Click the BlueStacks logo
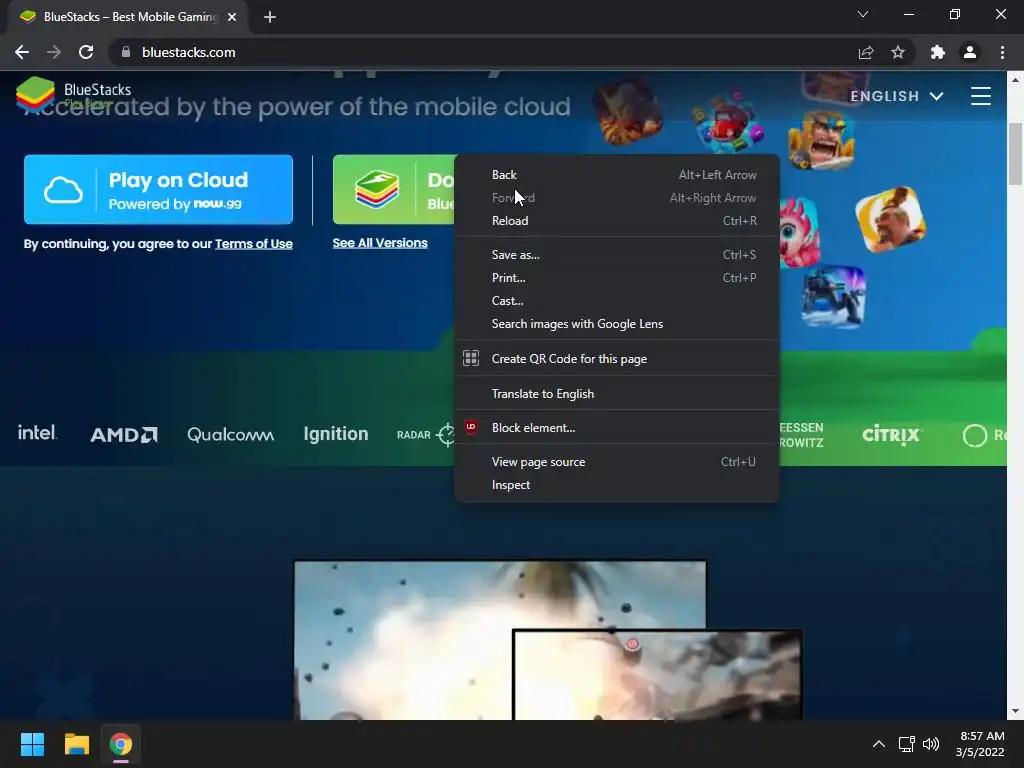1024x768 pixels. pyautogui.click(x=73, y=93)
